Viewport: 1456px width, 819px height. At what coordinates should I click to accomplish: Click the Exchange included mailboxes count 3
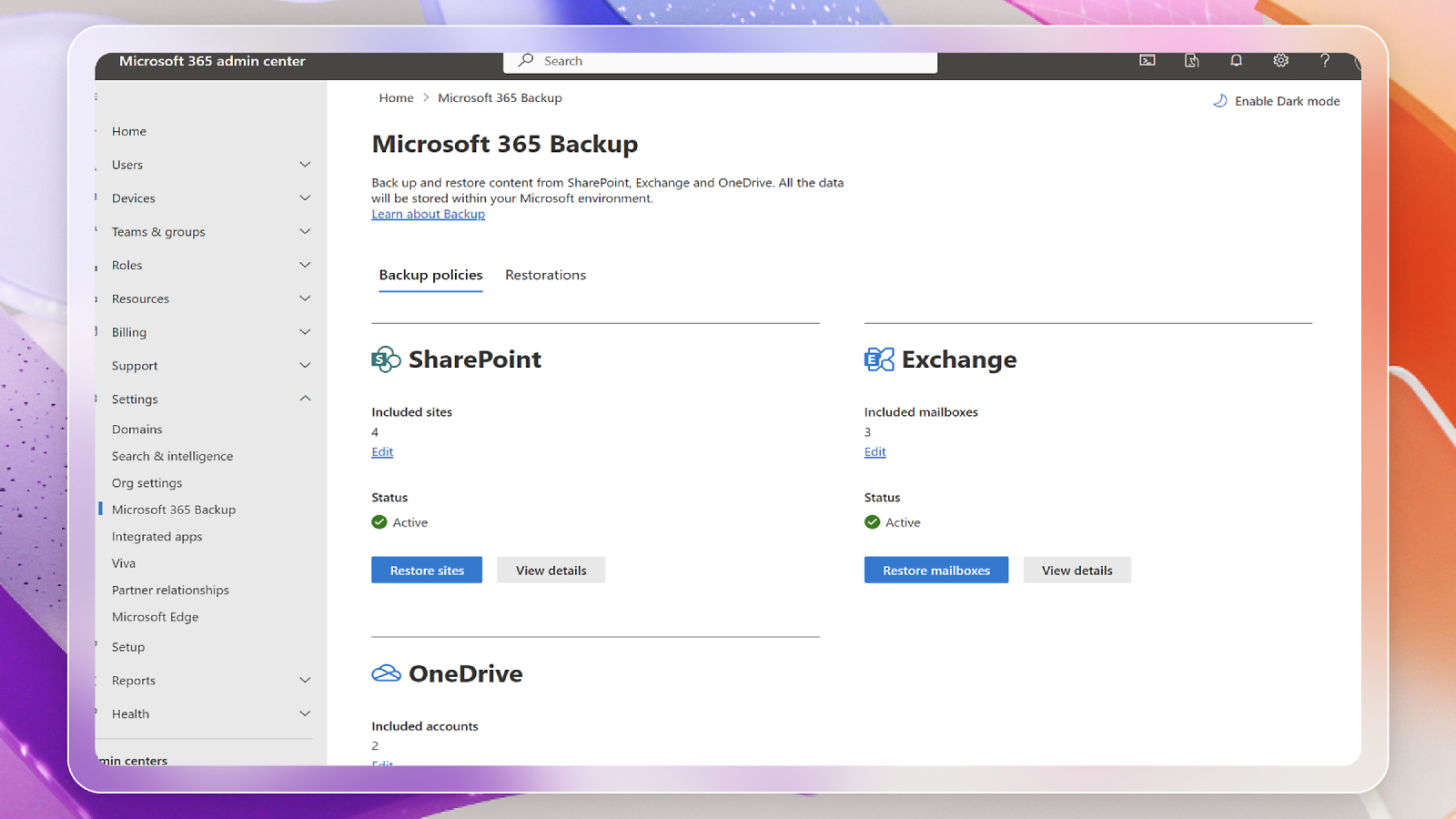867,432
